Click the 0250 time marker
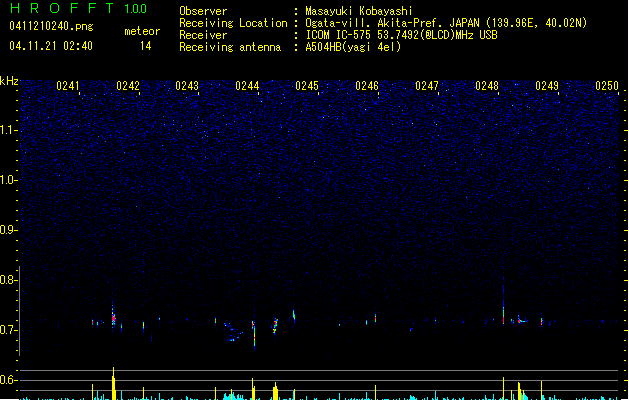Image resolution: width=629 pixels, height=400 pixels. tap(607, 86)
